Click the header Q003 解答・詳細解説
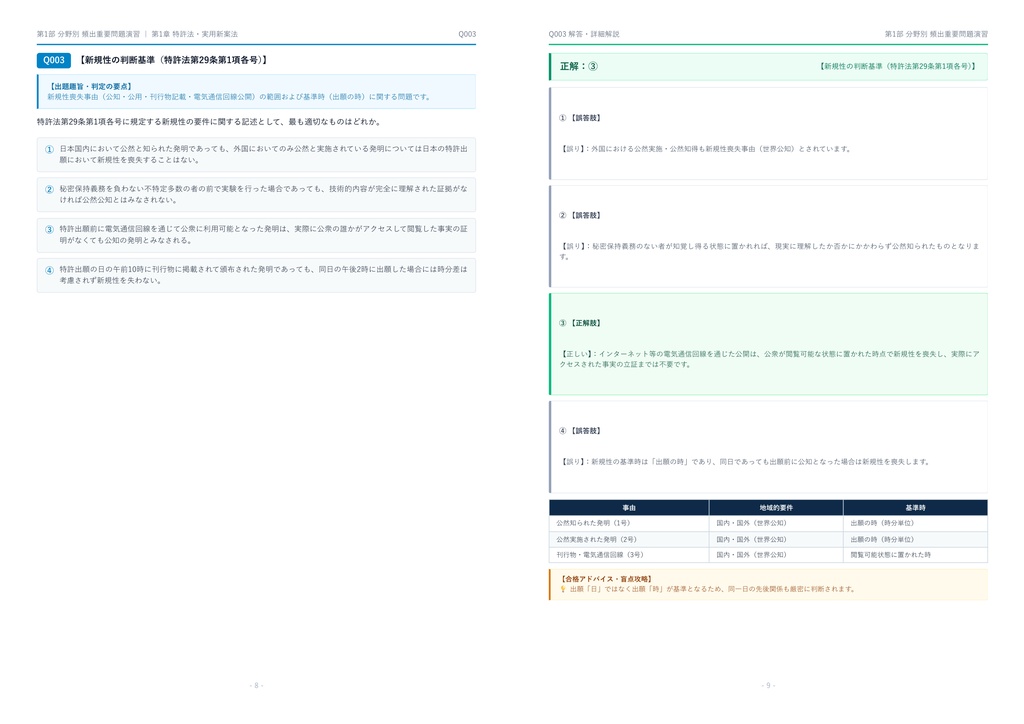Screen dimensions: 1024x724 coord(584,34)
